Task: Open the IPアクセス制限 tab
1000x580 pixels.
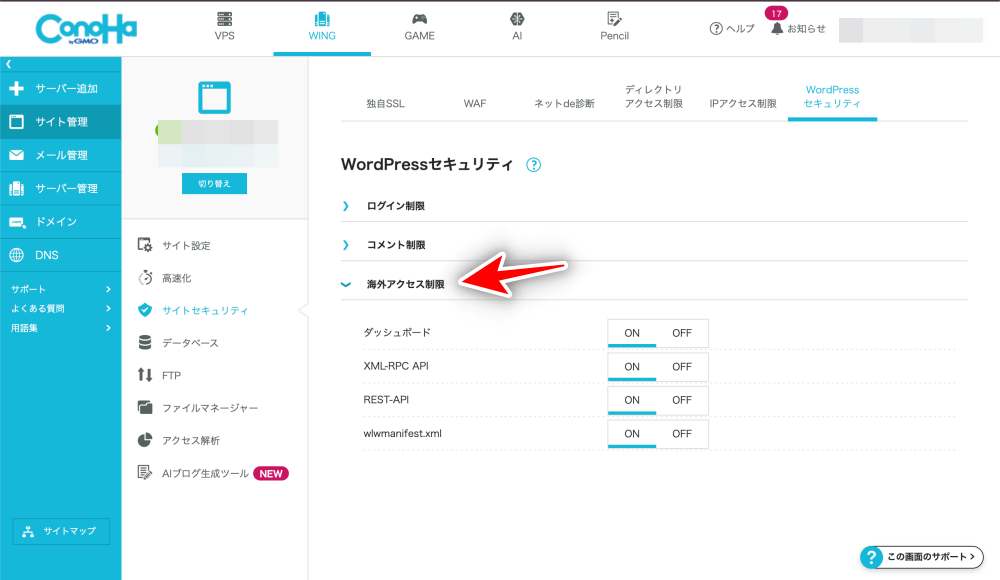Action: tap(742, 103)
